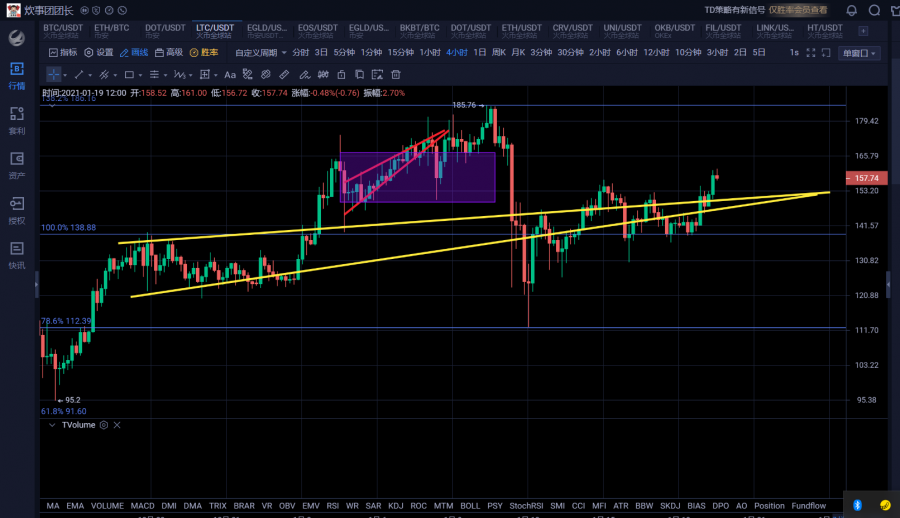900x518 pixels.
Task: Expand the 单窗口 window layout dropdown
Action: (859, 53)
